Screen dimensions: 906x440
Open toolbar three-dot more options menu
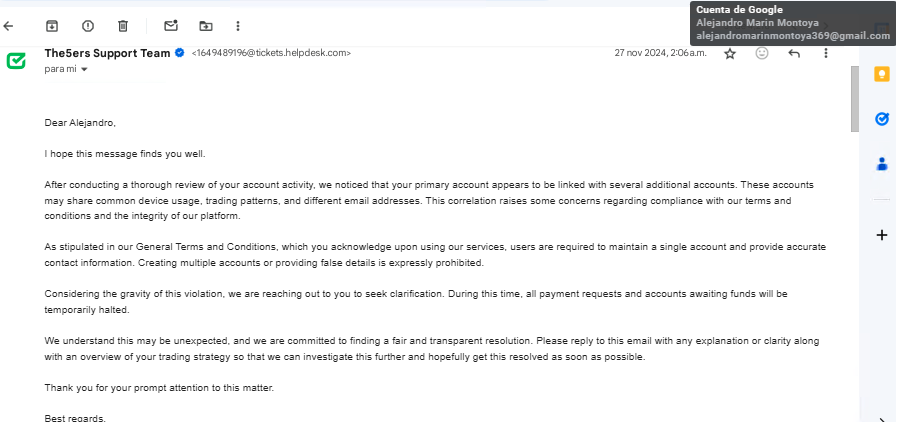(x=237, y=25)
